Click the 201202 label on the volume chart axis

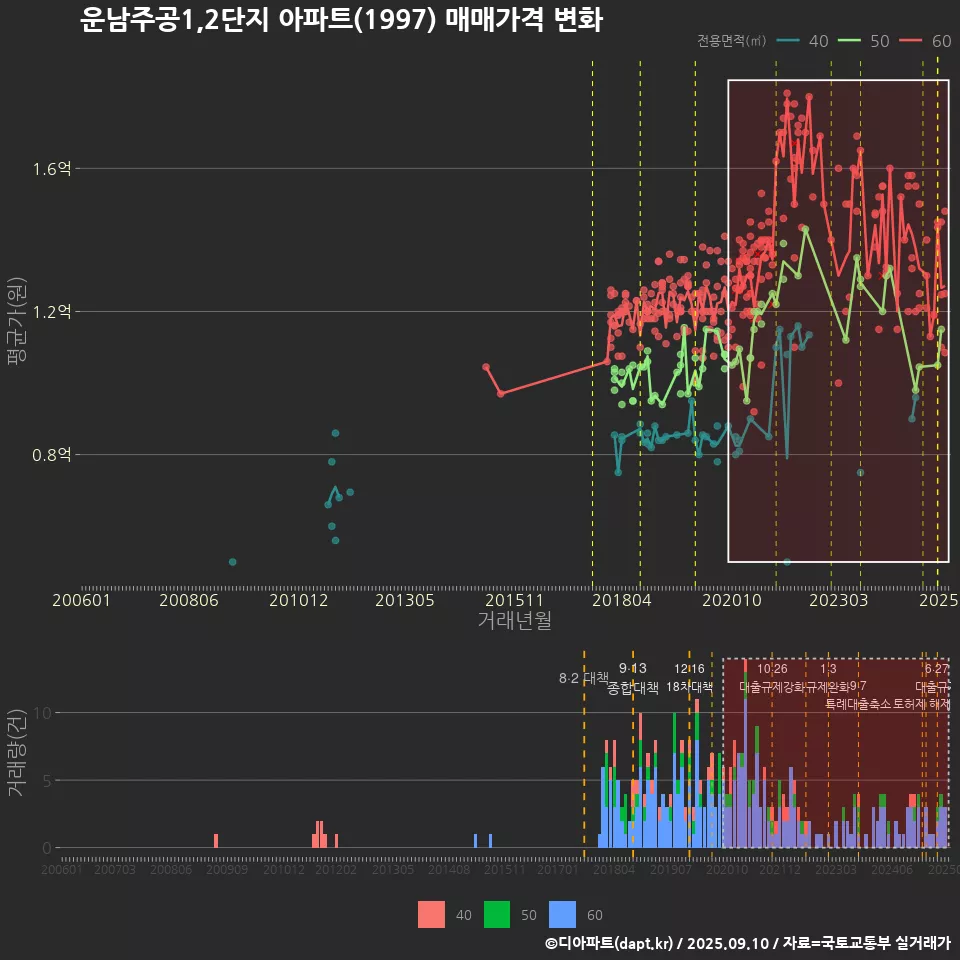(336, 869)
